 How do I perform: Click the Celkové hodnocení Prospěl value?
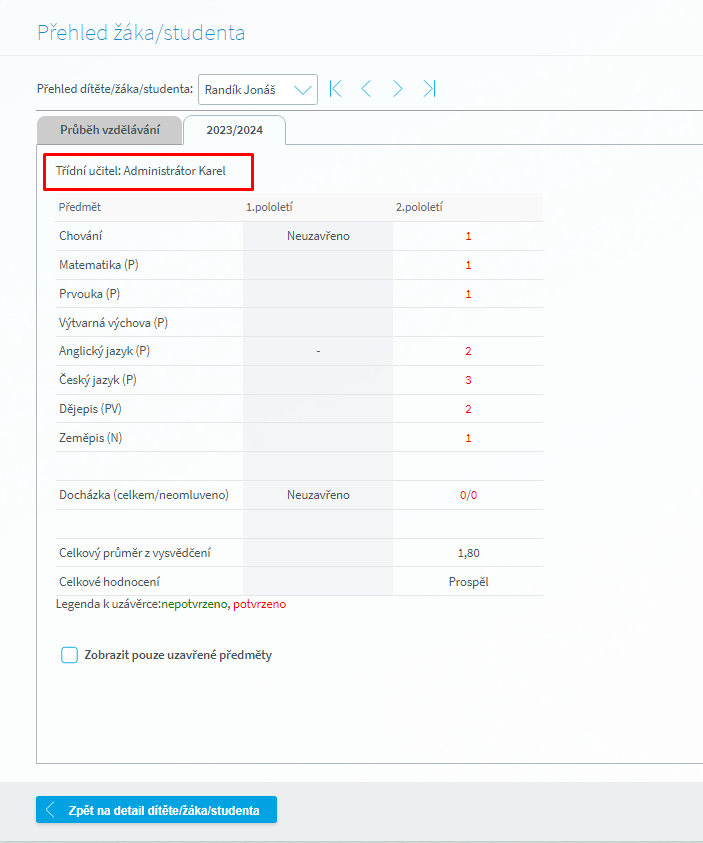tap(468, 581)
